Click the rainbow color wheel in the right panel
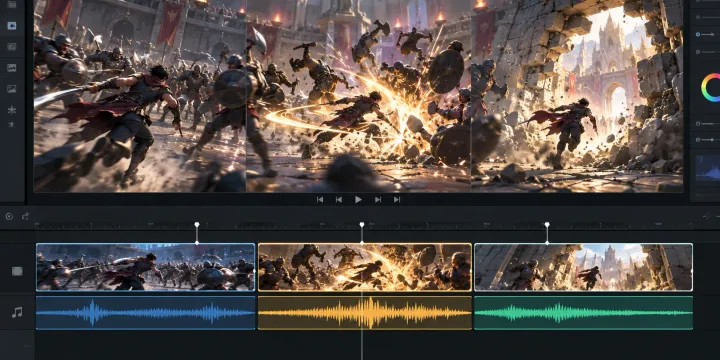The height and width of the screenshot is (360, 720). 711,87
